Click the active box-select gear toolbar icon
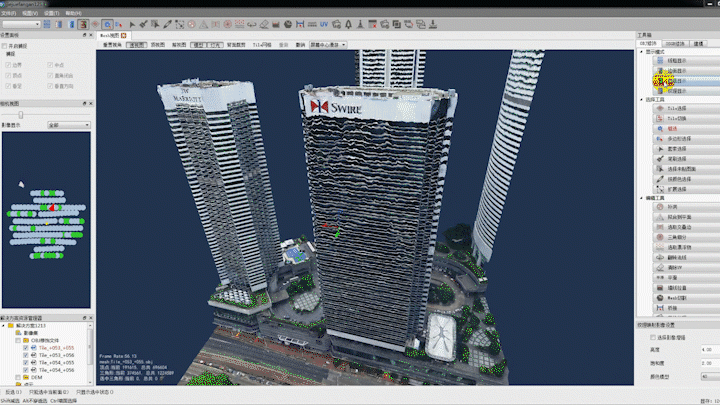 click(107, 24)
